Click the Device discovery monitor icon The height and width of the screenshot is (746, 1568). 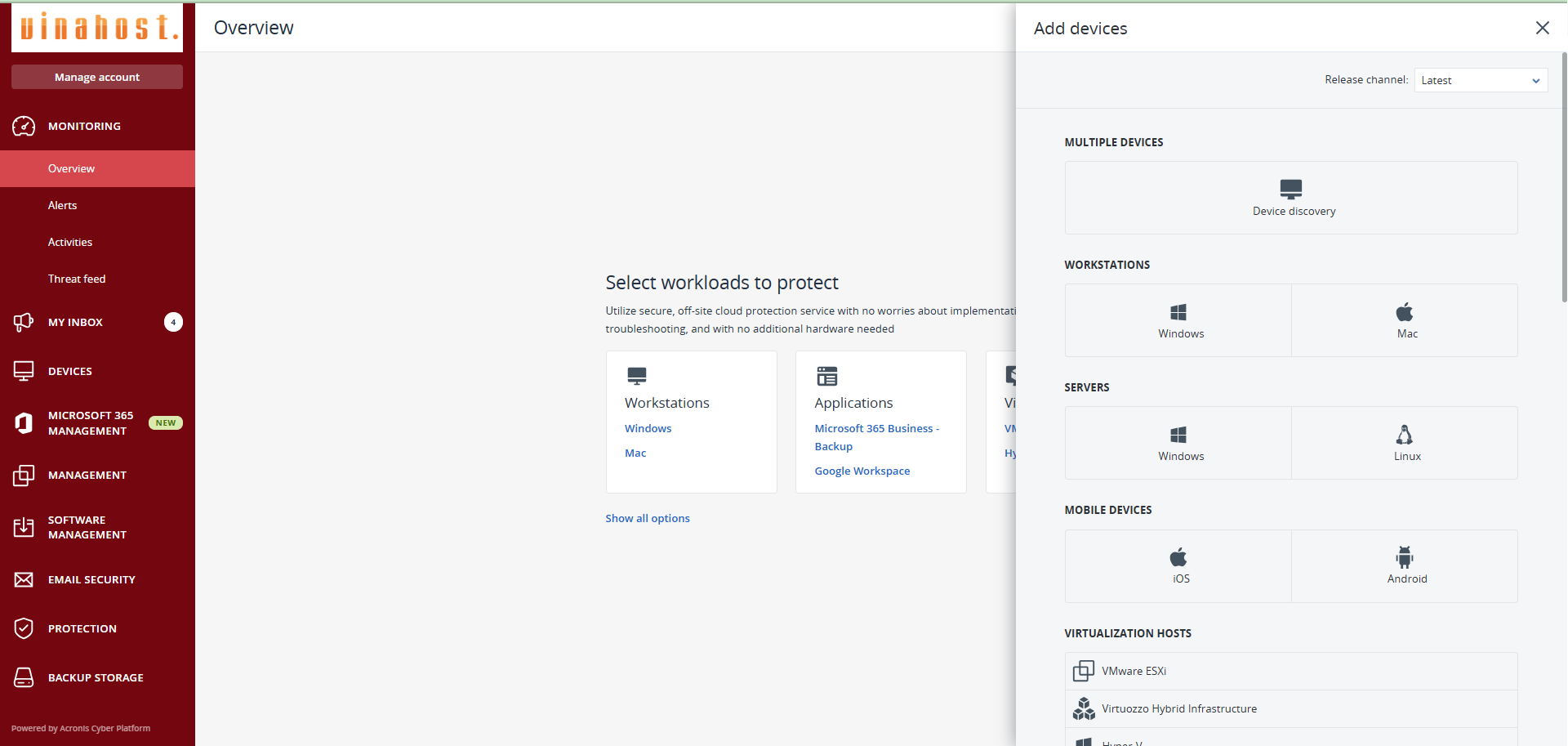(1290, 189)
